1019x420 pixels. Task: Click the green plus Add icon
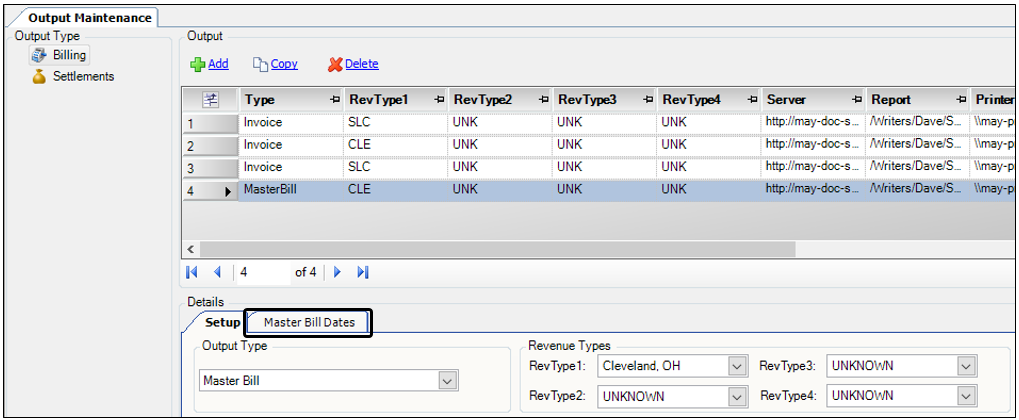(198, 64)
